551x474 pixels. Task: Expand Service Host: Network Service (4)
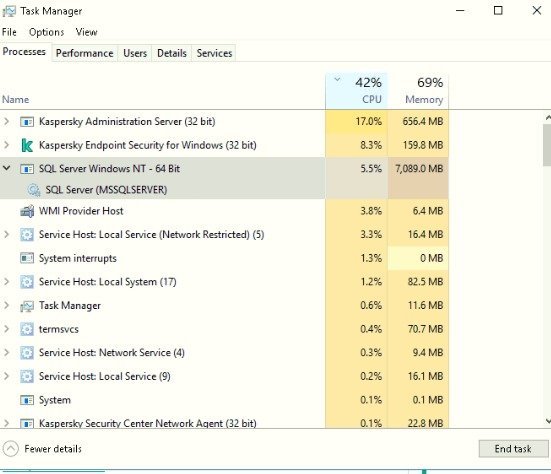(6, 352)
